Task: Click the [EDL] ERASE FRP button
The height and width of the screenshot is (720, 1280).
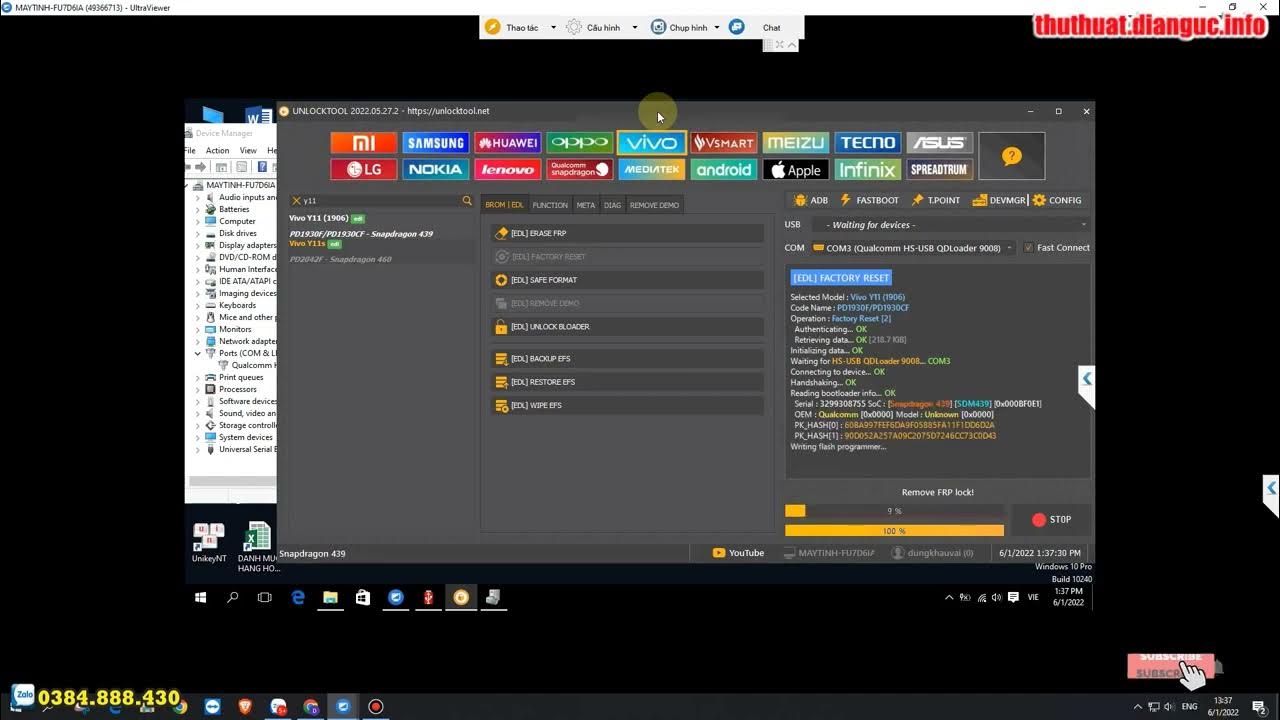Action: [x=627, y=233]
